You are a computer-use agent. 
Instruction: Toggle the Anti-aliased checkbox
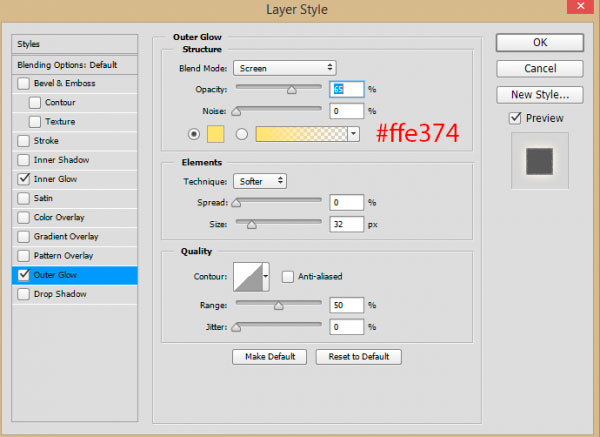point(288,277)
